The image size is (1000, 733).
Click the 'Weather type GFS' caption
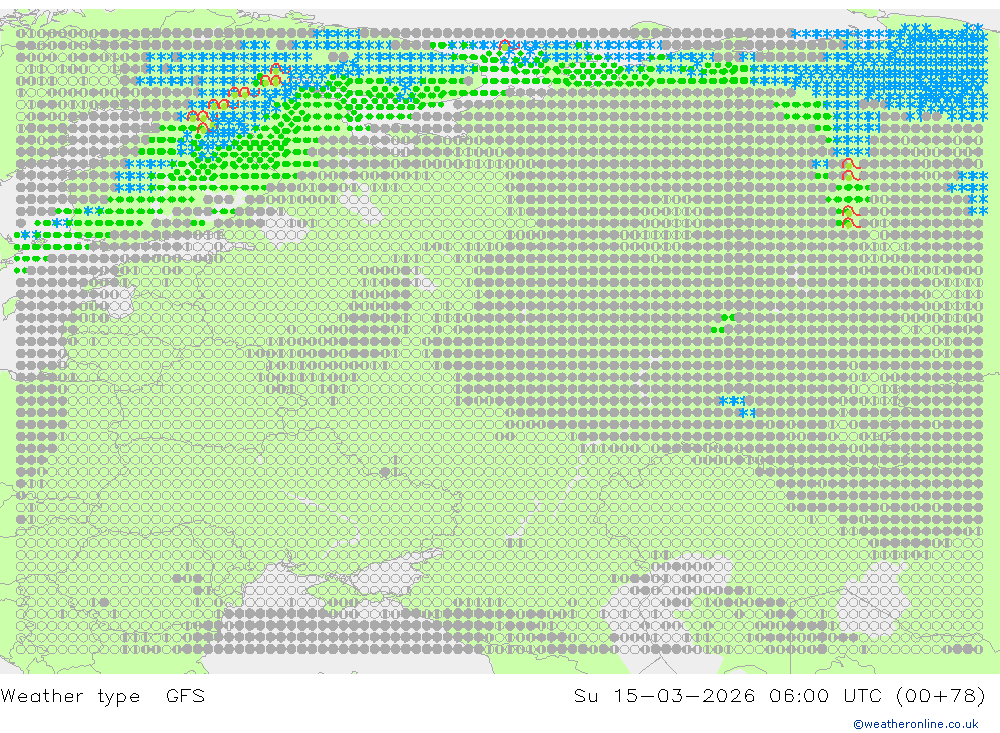click(103, 695)
